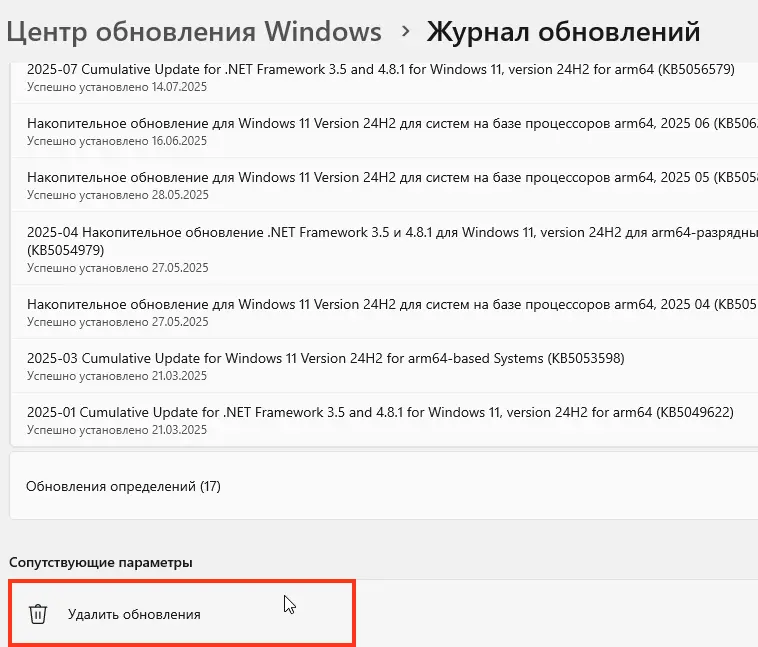Click the install status under KB5053598
This screenshot has height=647, width=758.
pos(117,376)
